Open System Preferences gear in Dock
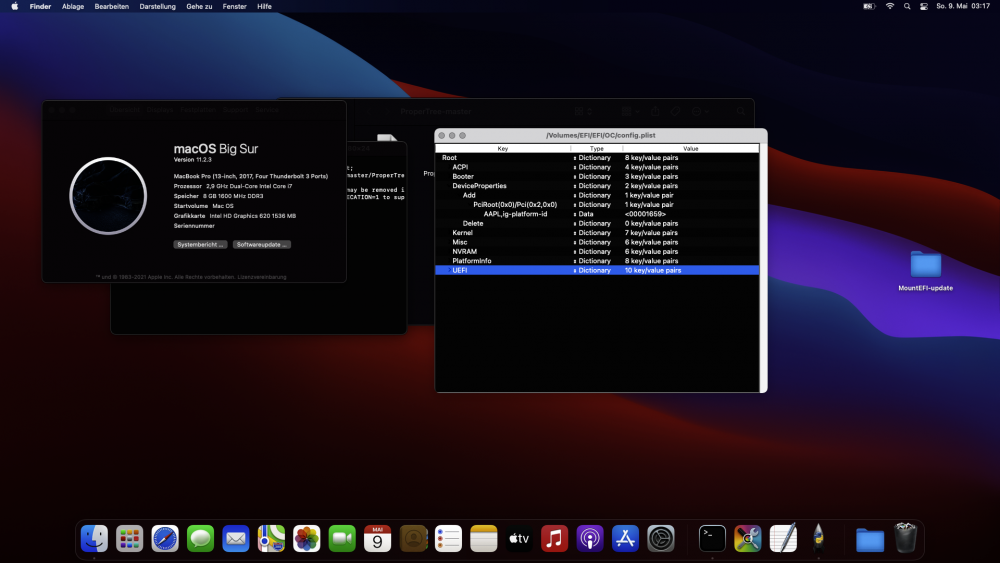1000x563 pixels. coord(661,539)
